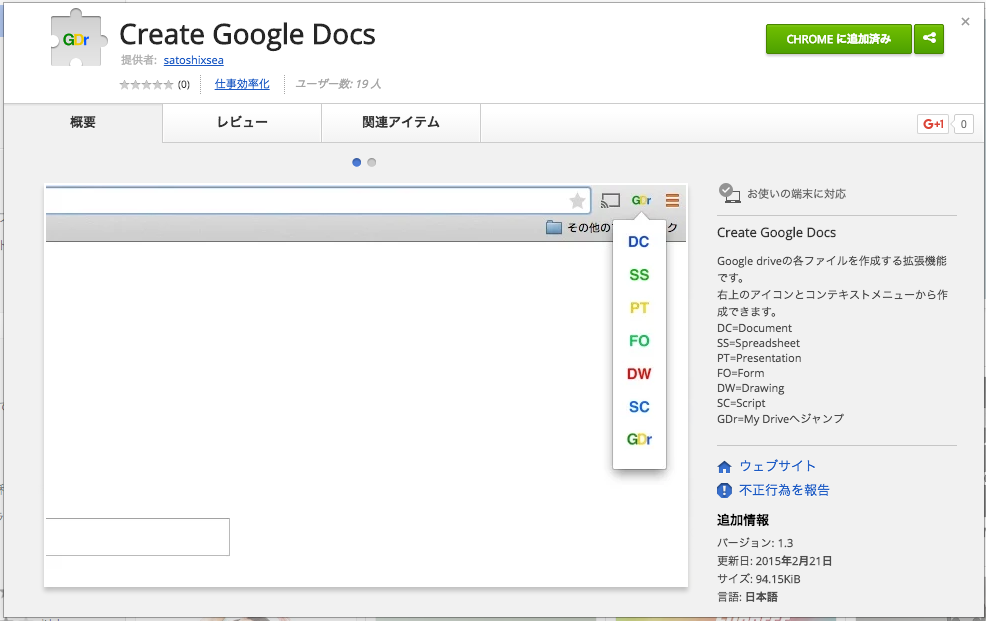Image resolution: width=986 pixels, height=621 pixels.
Task: Click the '更新日: 2015年2月21日' text
Action: tap(774, 561)
